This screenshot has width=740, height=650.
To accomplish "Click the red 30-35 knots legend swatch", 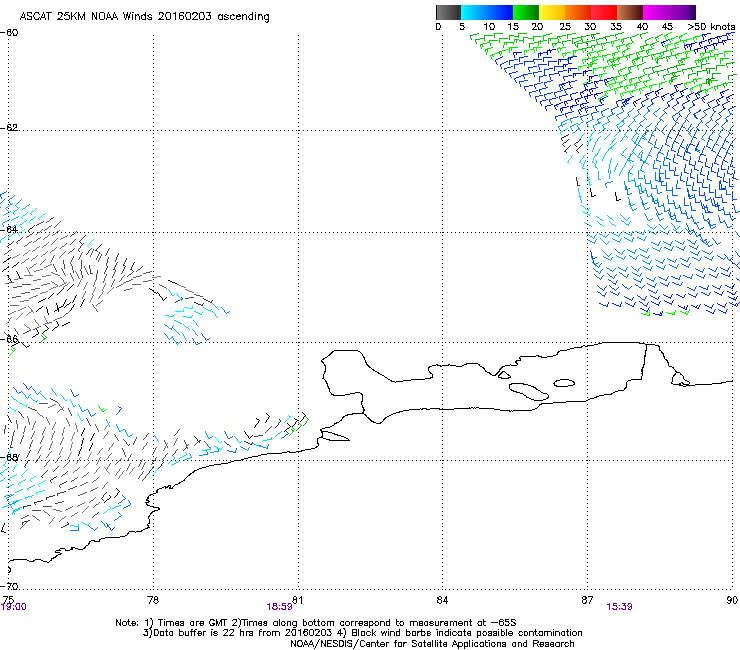I will coord(604,12).
